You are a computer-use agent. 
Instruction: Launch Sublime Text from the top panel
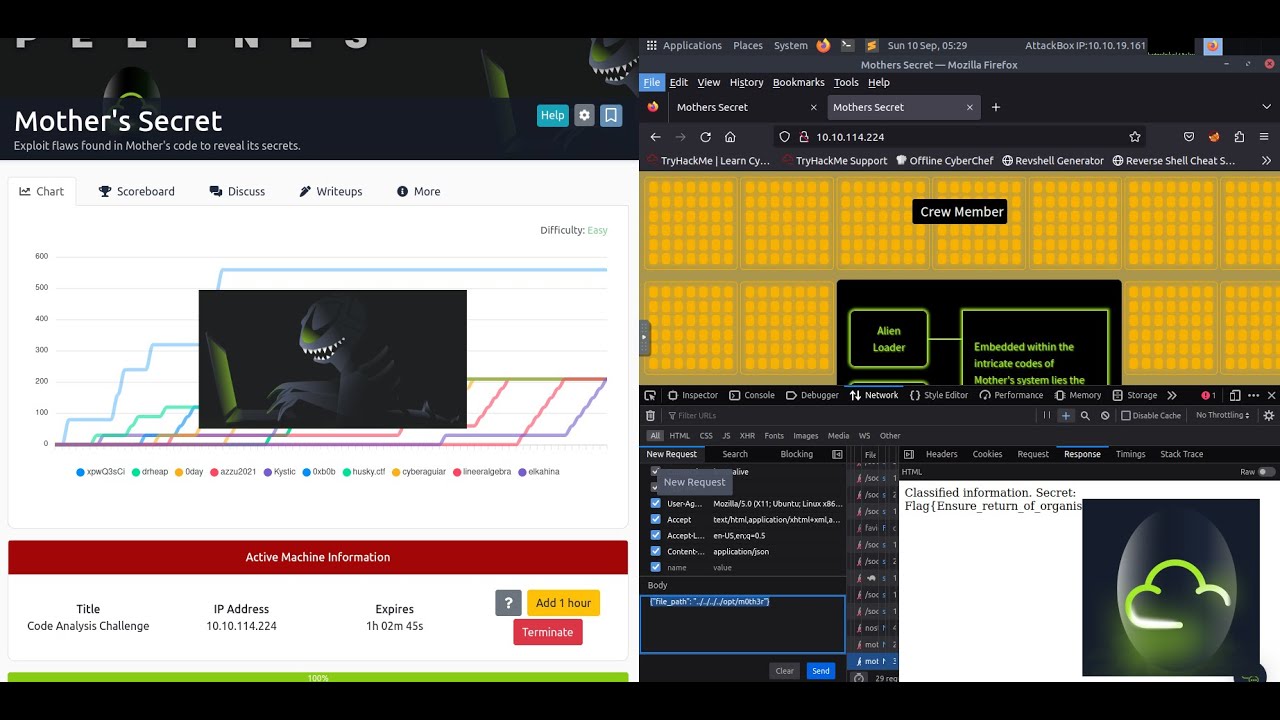(871, 45)
